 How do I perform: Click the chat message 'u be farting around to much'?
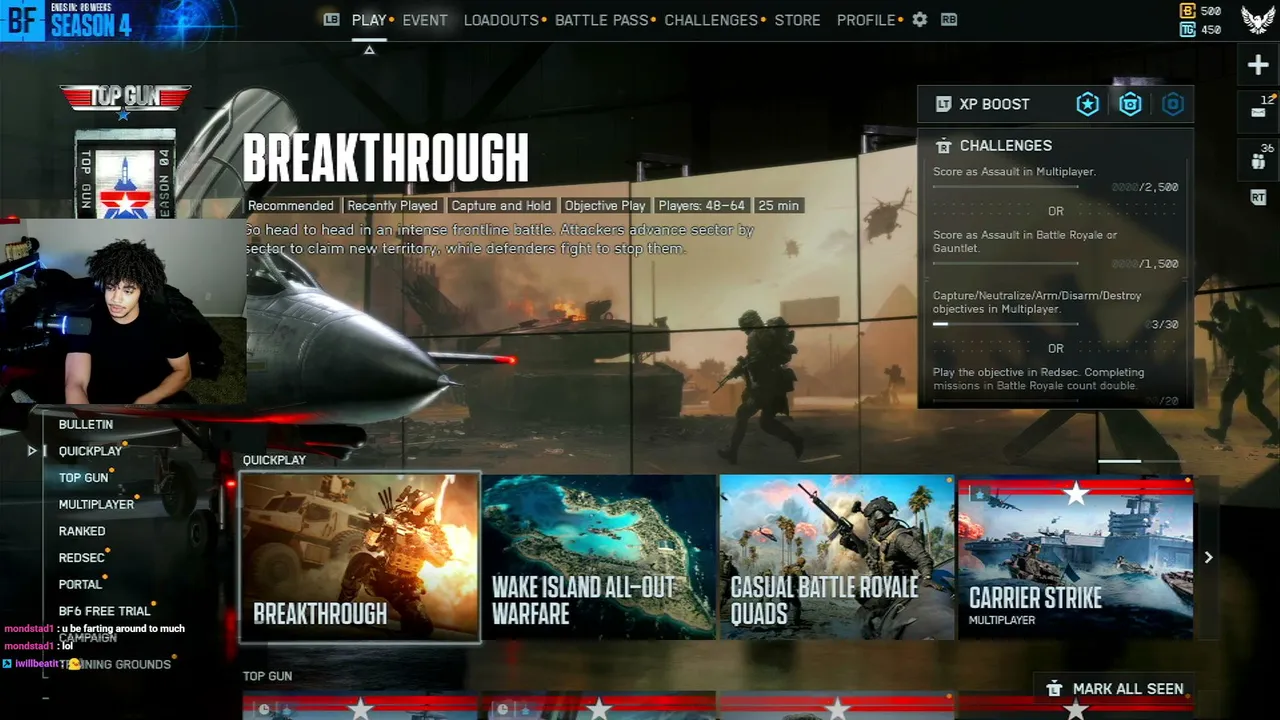click(x=123, y=629)
